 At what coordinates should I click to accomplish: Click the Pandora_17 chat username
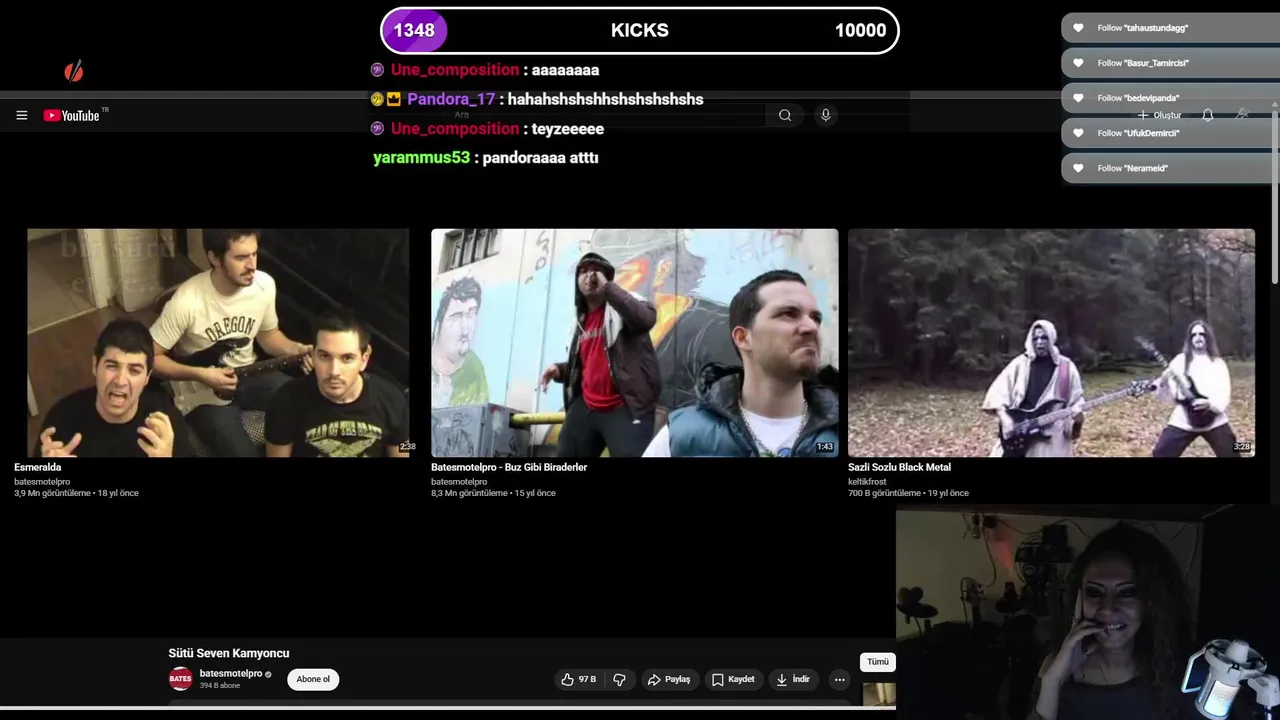(451, 99)
